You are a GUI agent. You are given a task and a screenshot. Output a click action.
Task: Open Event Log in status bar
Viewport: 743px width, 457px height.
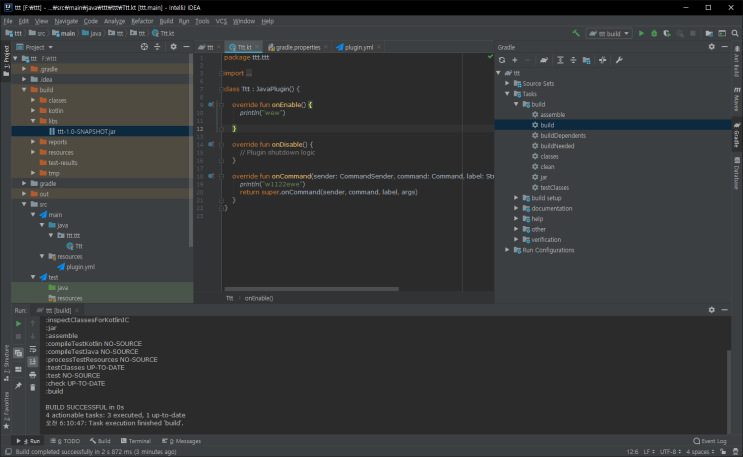(709, 441)
